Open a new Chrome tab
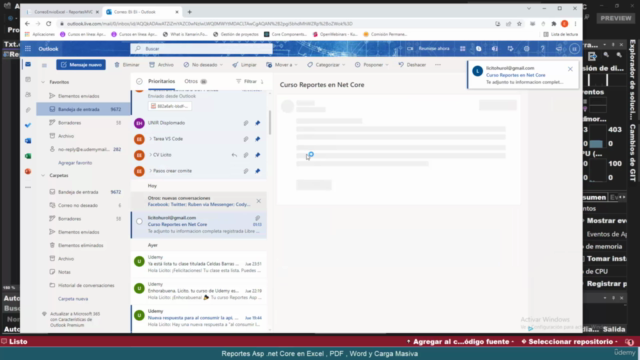Viewport: 640px width, 360px height. point(189,12)
